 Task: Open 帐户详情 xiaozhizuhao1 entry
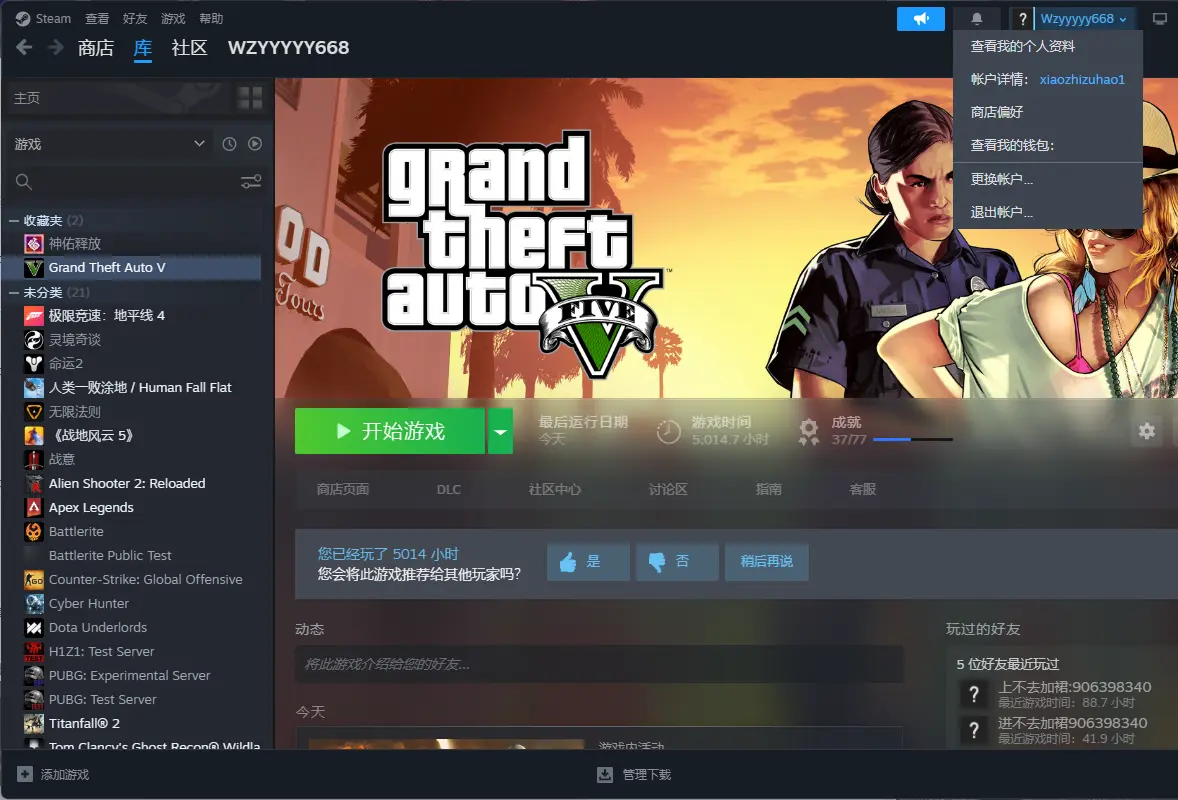[1047, 80]
